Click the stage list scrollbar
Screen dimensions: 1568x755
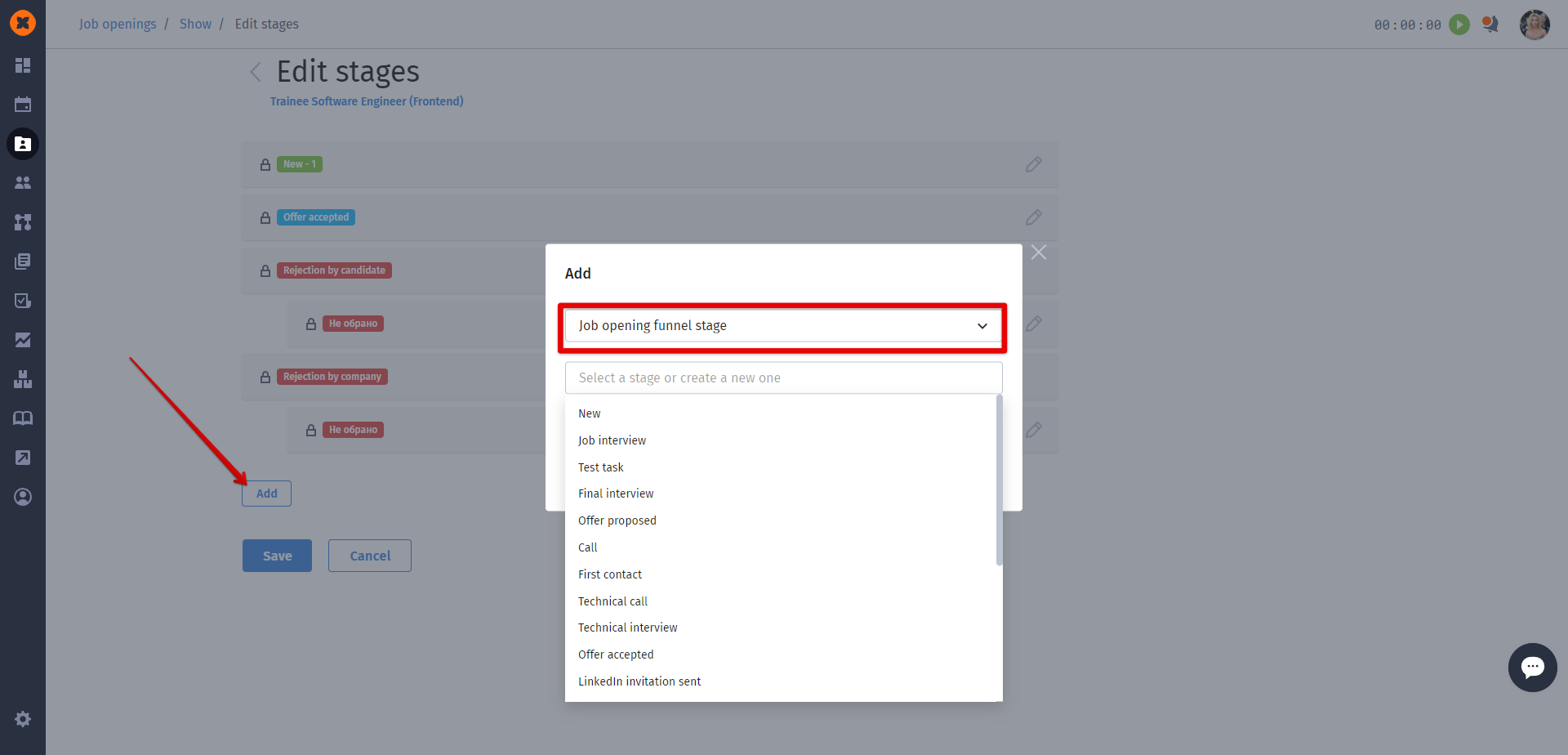[999, 480]
